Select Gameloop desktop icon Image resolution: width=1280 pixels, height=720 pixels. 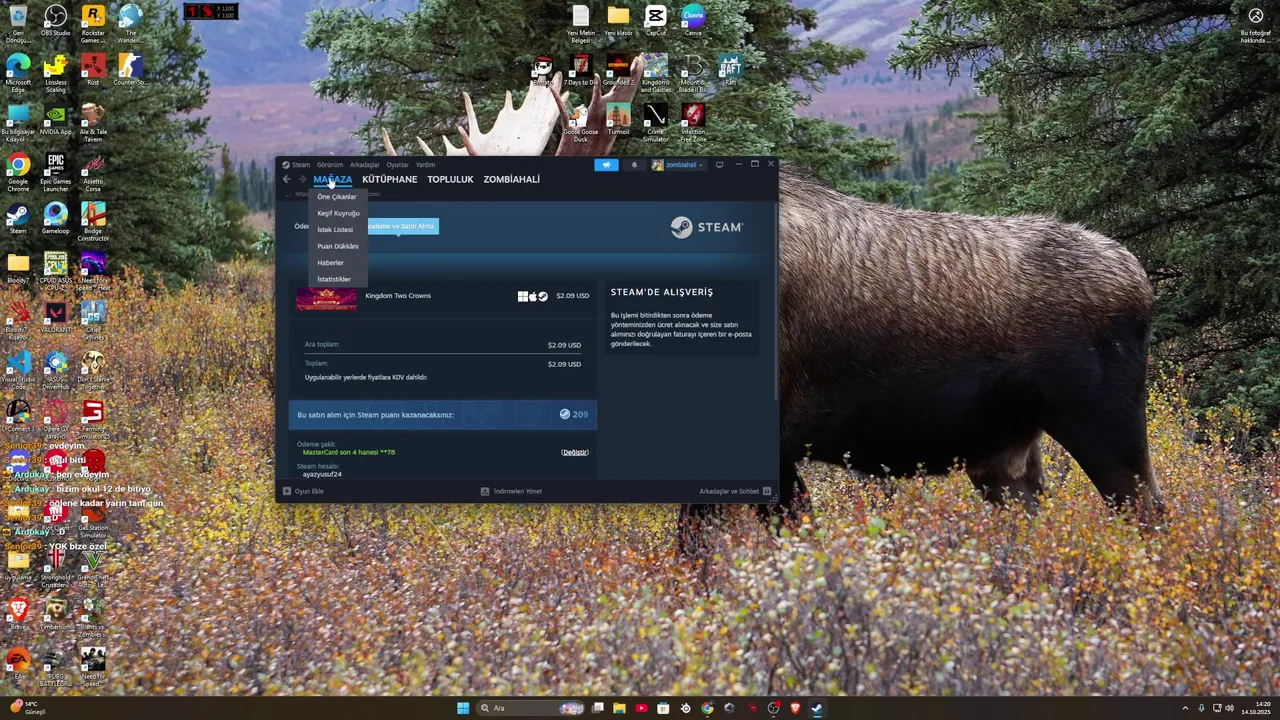coord(56,219)
